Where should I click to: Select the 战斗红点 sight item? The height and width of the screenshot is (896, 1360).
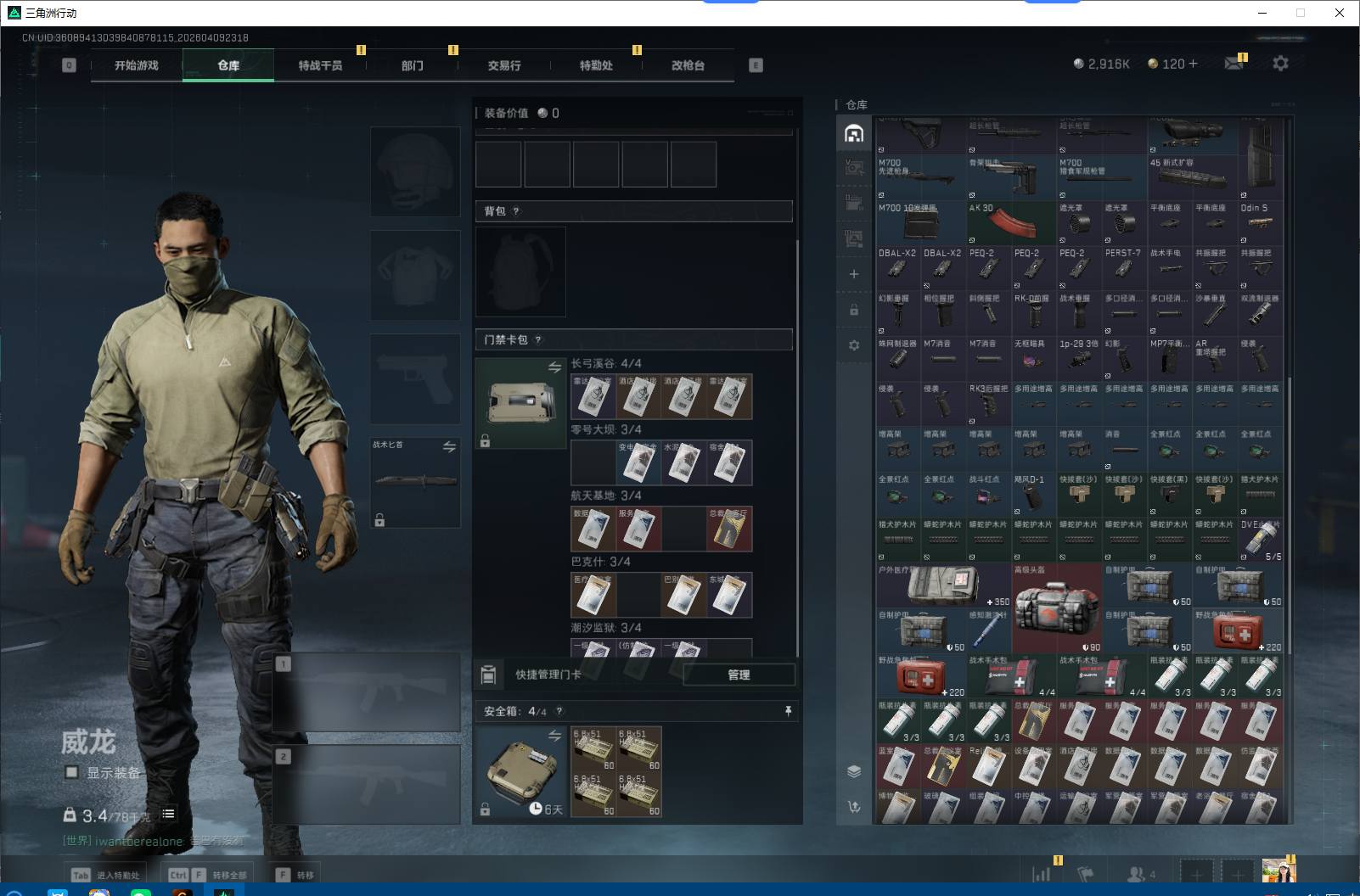pyautogui.click(x=989, y=495)
